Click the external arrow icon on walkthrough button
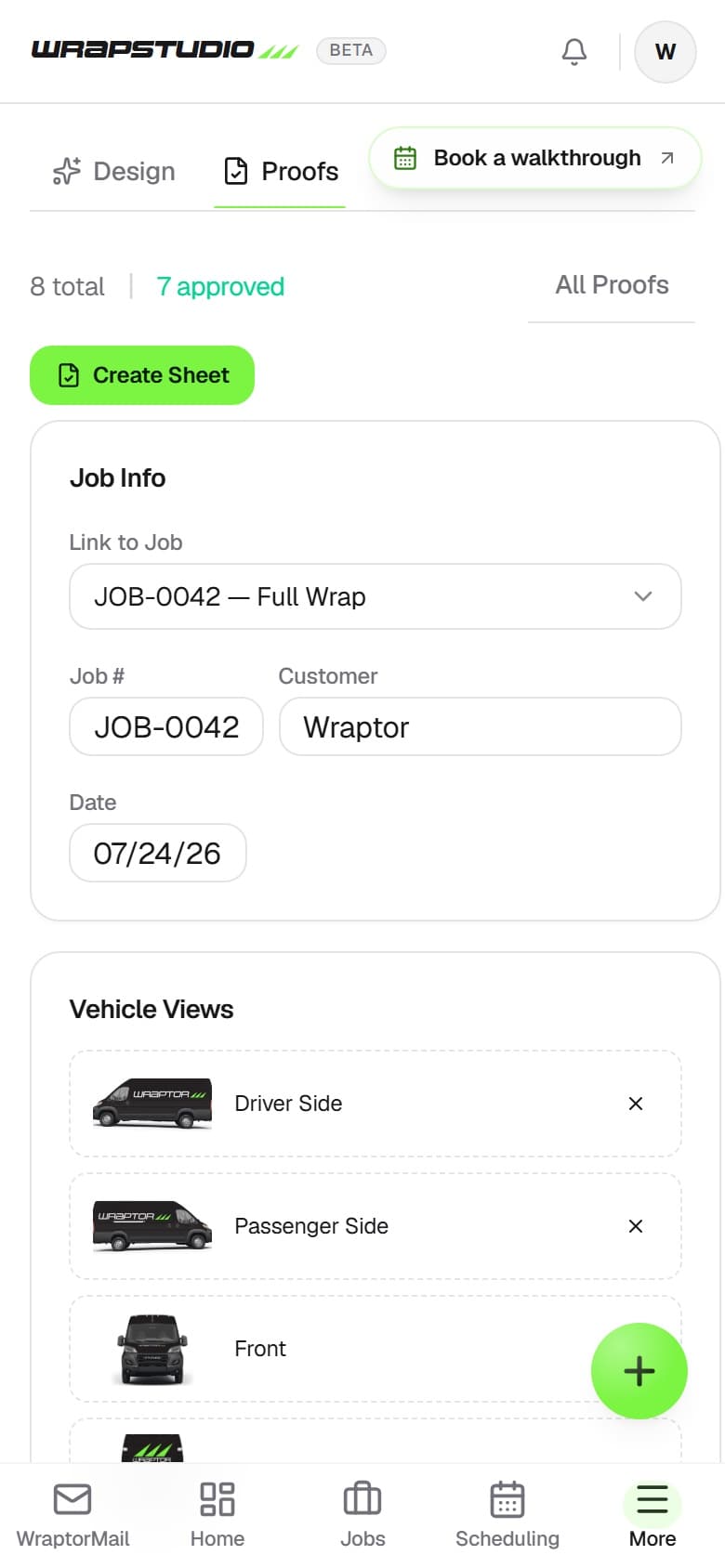 point(666,158)
